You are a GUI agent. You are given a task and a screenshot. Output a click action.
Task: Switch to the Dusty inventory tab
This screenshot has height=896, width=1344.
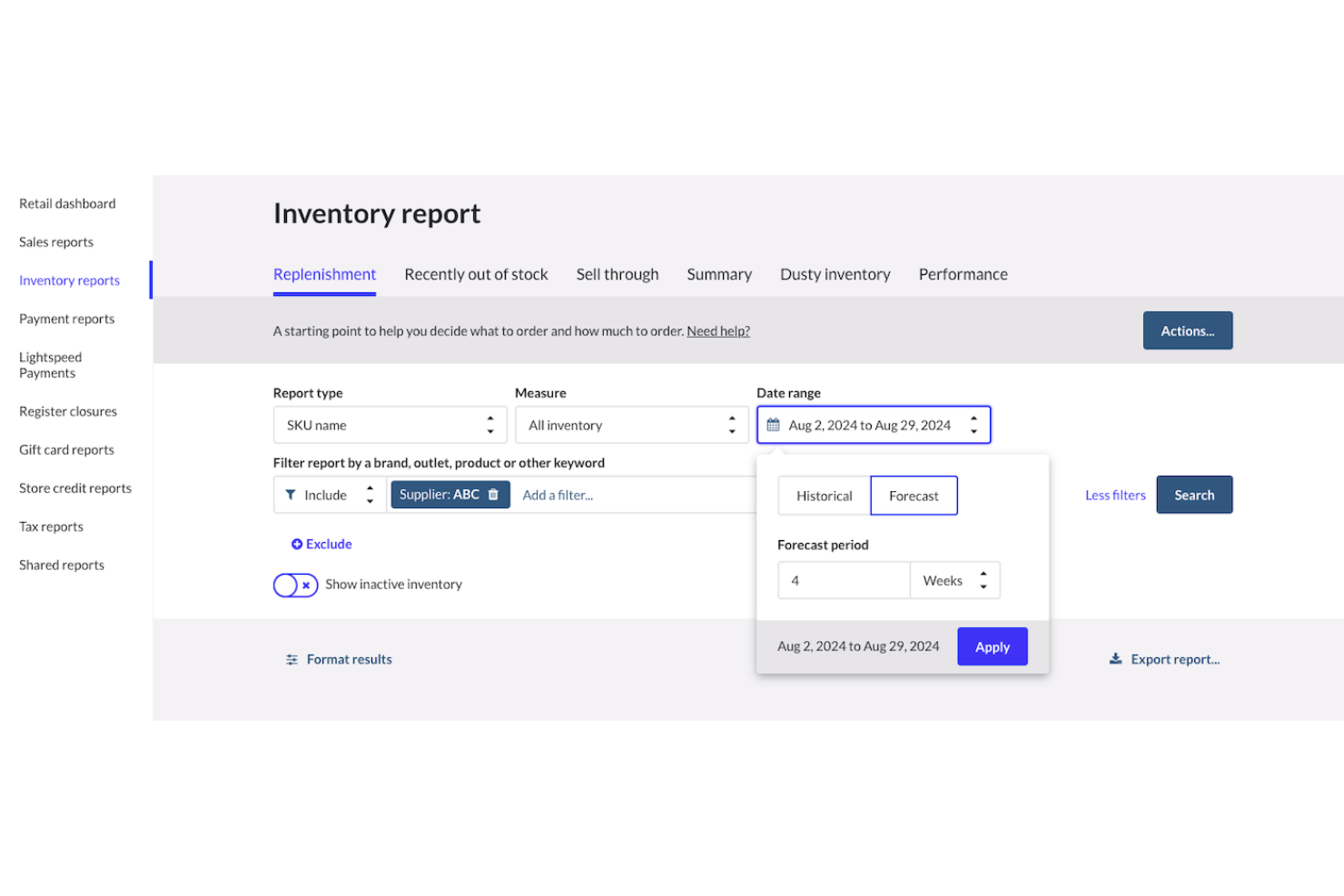835,274
